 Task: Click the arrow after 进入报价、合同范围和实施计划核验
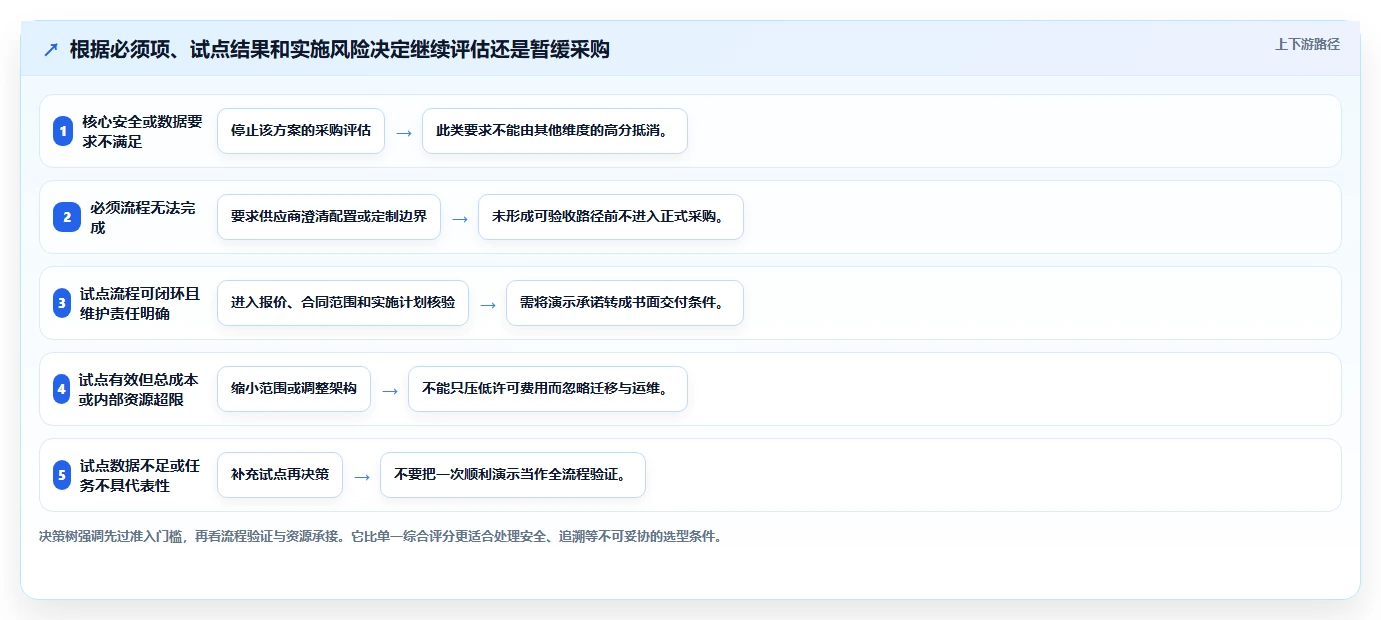488,304
